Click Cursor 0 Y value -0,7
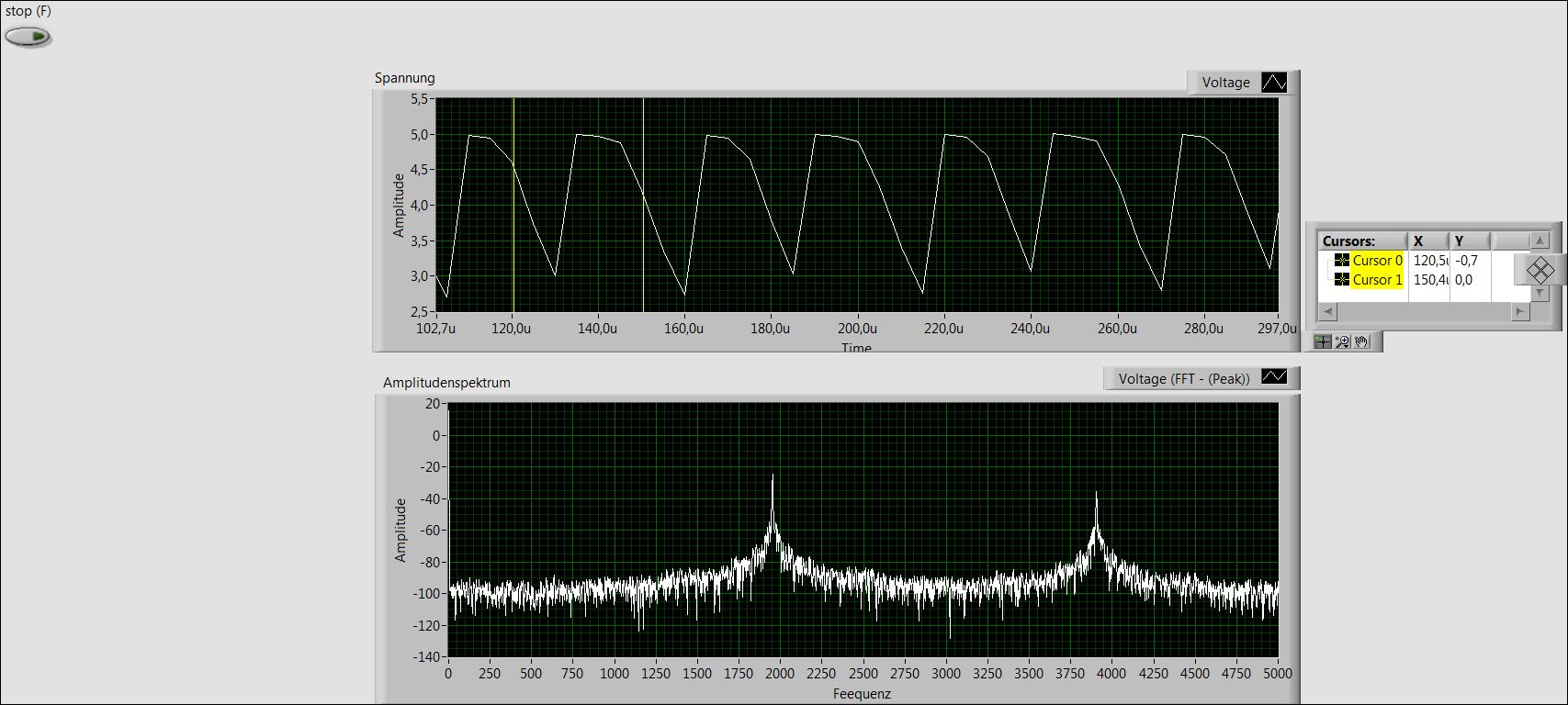This screenshot has height=705, width=1568. pyautogui.click(x=1467, y=261)
